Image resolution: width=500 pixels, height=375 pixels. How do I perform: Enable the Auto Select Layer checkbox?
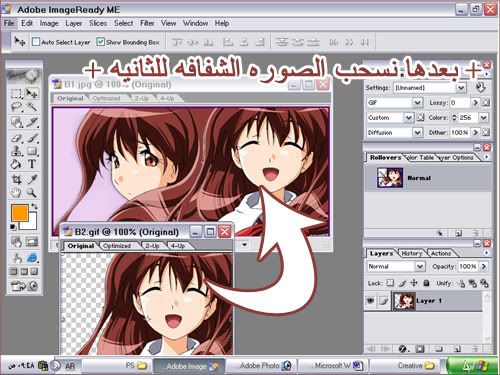36,42
